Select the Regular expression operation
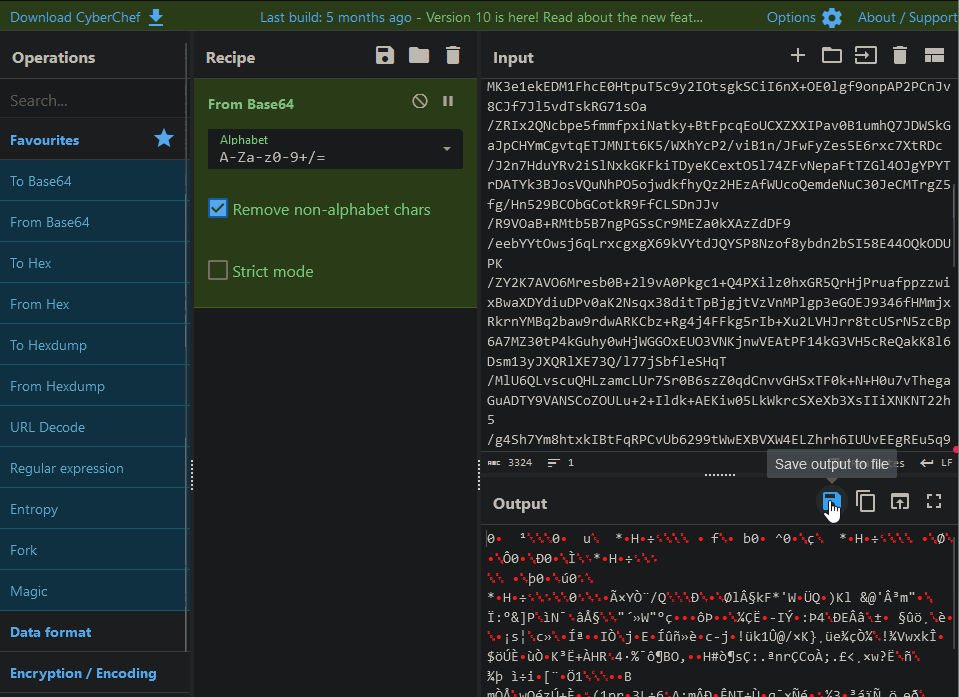The image size is (959, 697). (94, 468)
